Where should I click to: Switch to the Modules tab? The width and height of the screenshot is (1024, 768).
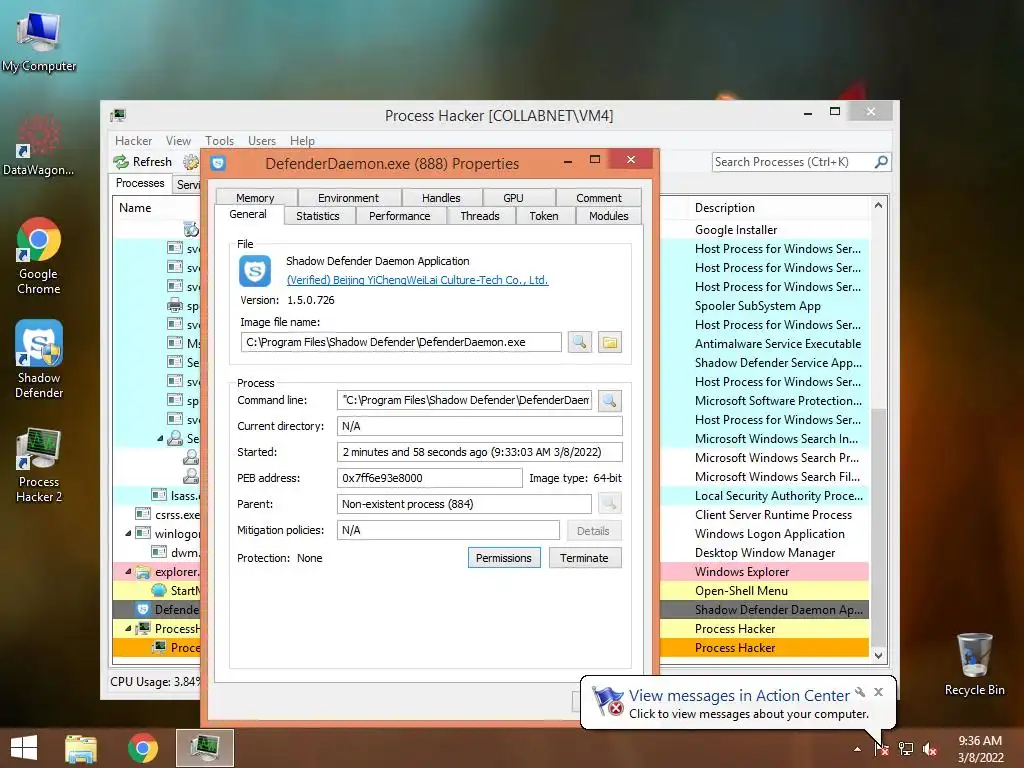pos(609,216)
